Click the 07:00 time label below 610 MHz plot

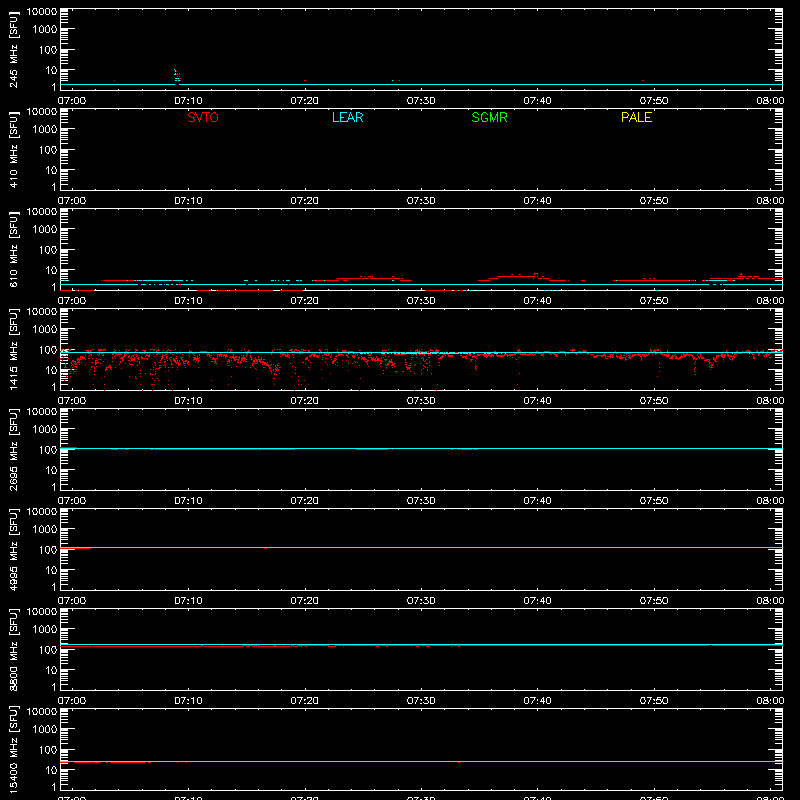click(72, 301)
